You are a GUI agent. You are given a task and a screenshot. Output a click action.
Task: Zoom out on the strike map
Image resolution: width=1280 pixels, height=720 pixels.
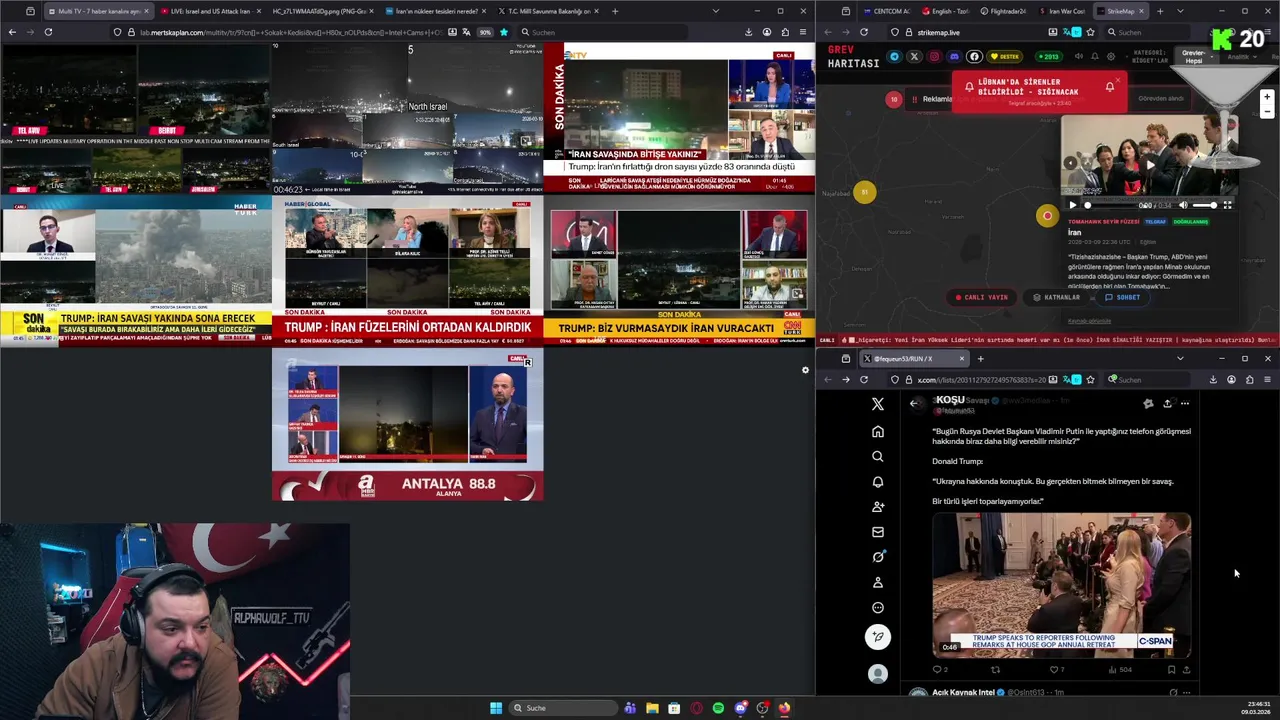(1267, 113)
